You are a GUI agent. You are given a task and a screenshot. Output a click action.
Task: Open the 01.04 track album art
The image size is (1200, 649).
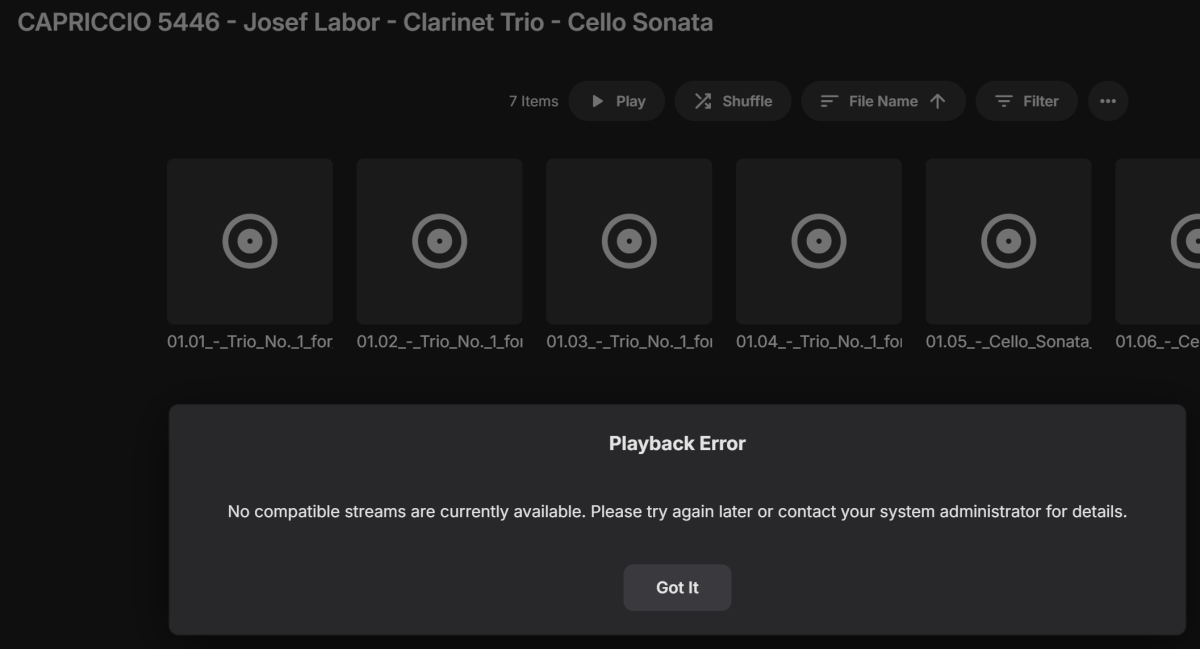coord(819,241)
